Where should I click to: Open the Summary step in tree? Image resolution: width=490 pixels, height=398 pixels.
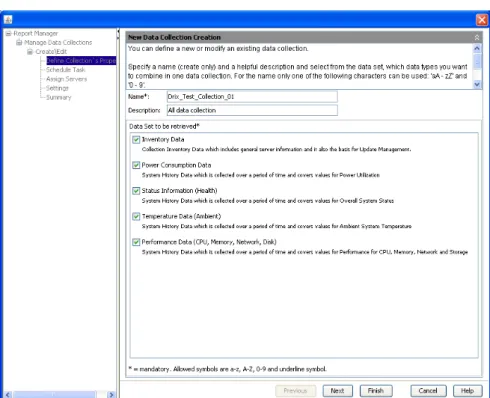(x=59, y=97)
